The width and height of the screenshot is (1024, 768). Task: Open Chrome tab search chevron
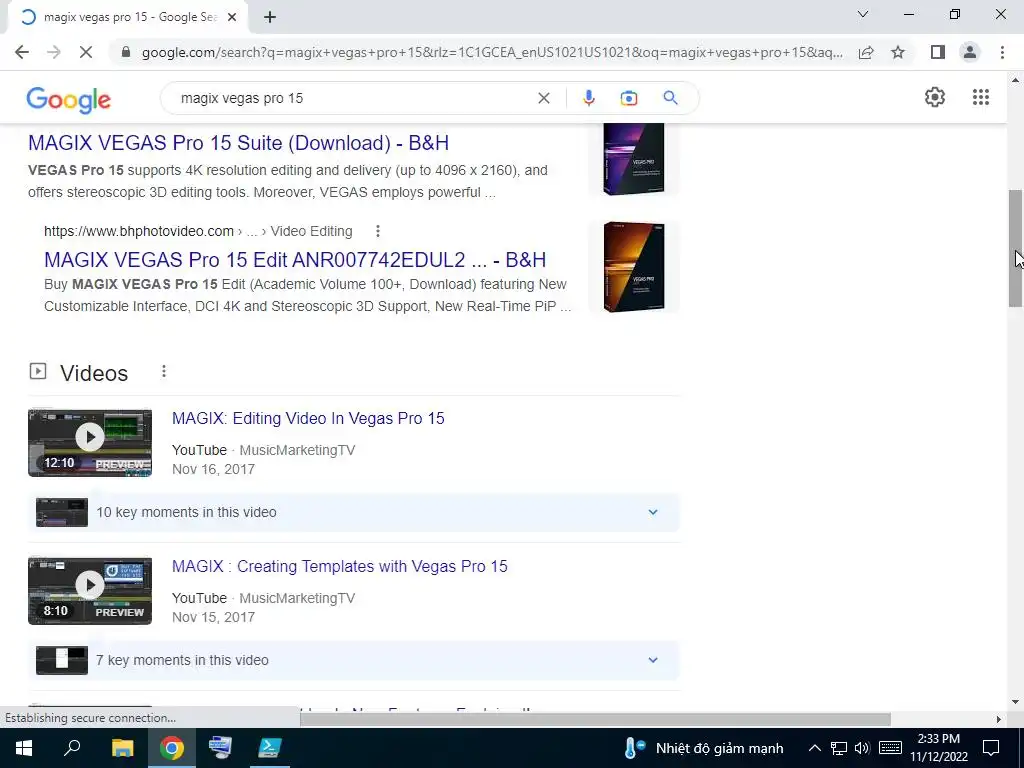[x=863, y=14]
